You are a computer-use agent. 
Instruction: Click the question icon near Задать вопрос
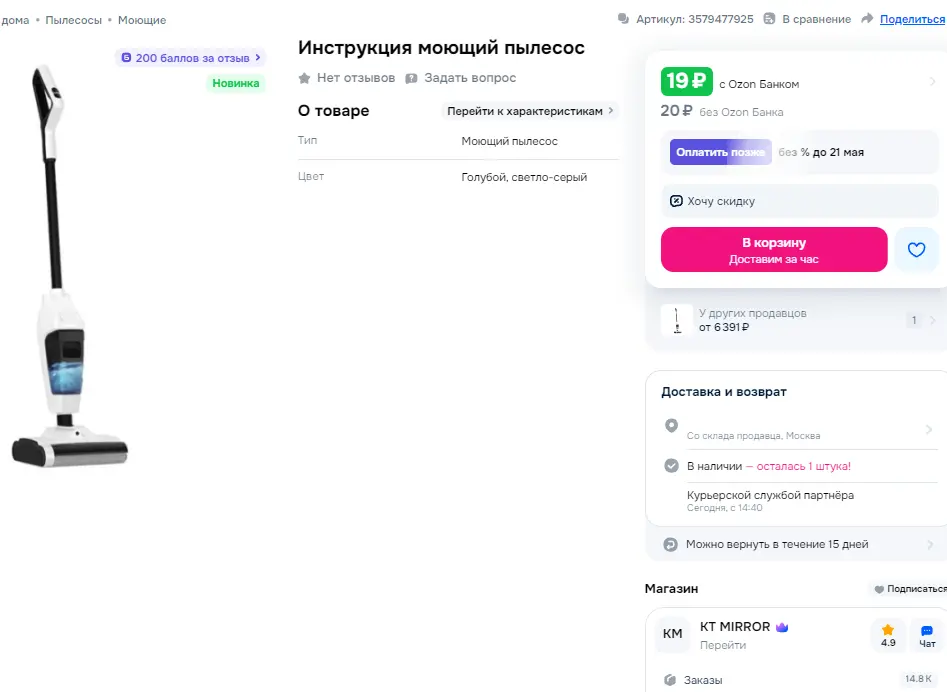411,78
